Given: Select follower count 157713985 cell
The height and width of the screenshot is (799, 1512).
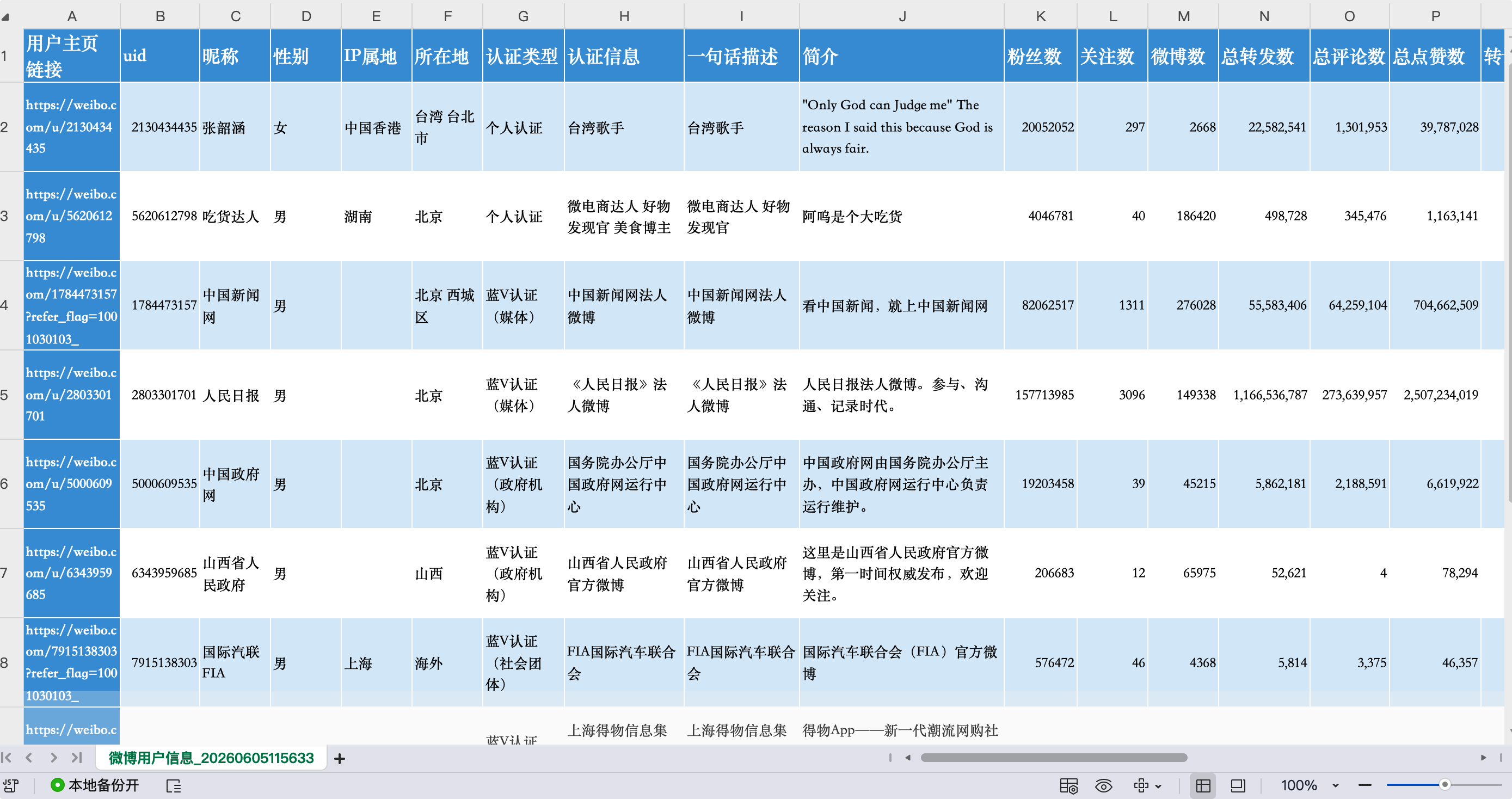Looking at the screenshot, I should point(1041,395).
